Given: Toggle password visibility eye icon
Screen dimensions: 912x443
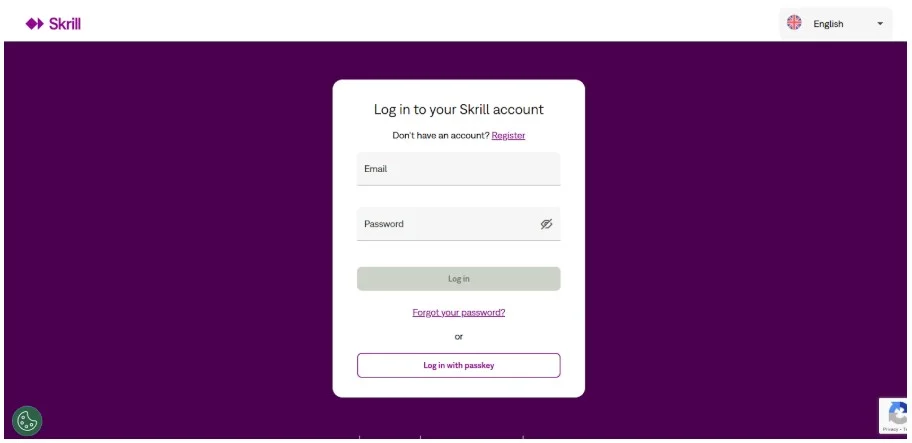Looking at the screenshot, I should click(546, 224).
